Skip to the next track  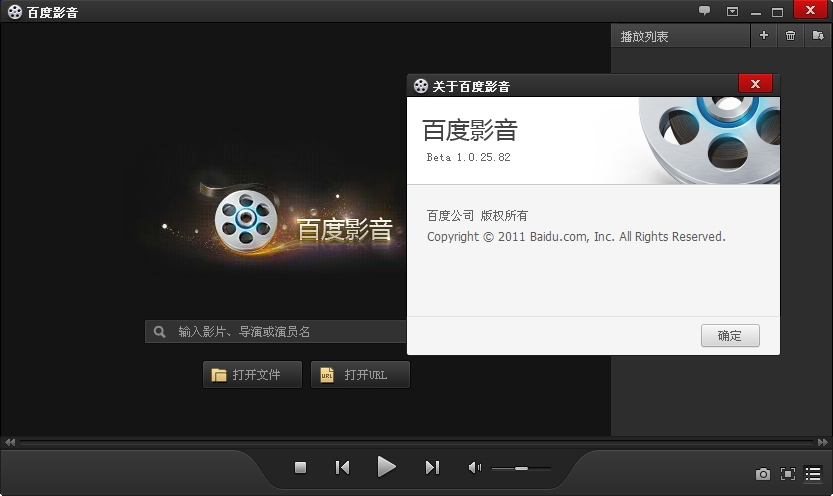[432, 467]
